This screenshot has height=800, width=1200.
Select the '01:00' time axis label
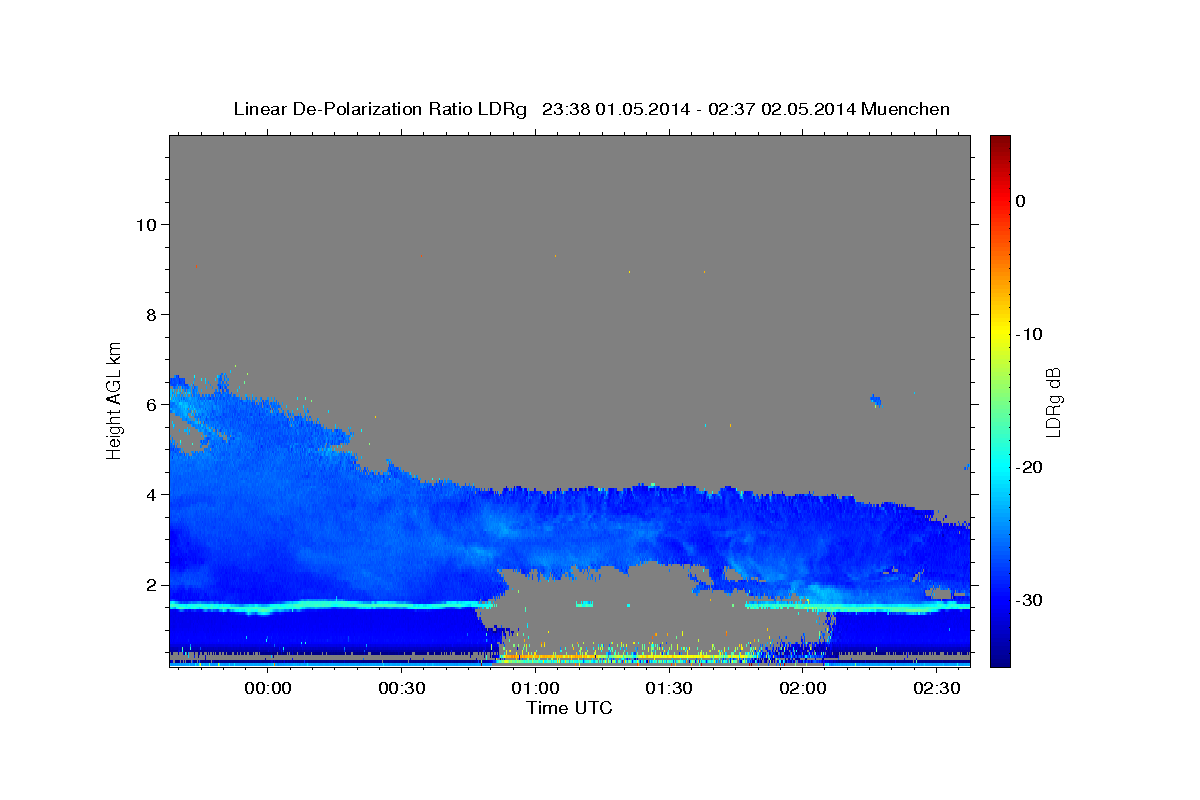click(x=536, y=689)
